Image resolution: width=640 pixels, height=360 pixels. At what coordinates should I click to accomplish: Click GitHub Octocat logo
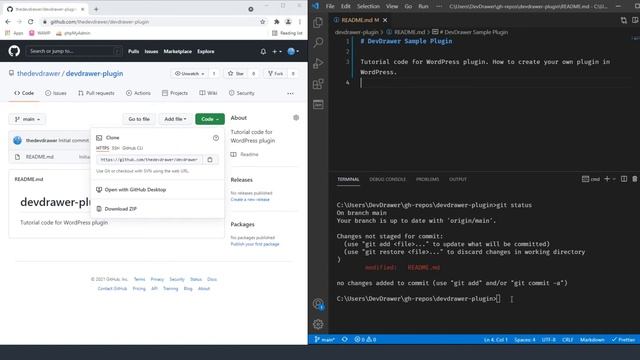14,51
